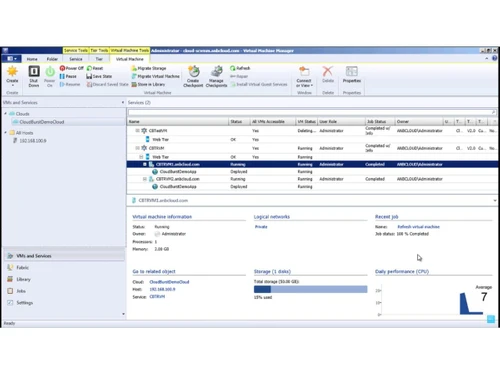Click the Store in Library icon
This screenshot has width=500, height=375.
134,84
